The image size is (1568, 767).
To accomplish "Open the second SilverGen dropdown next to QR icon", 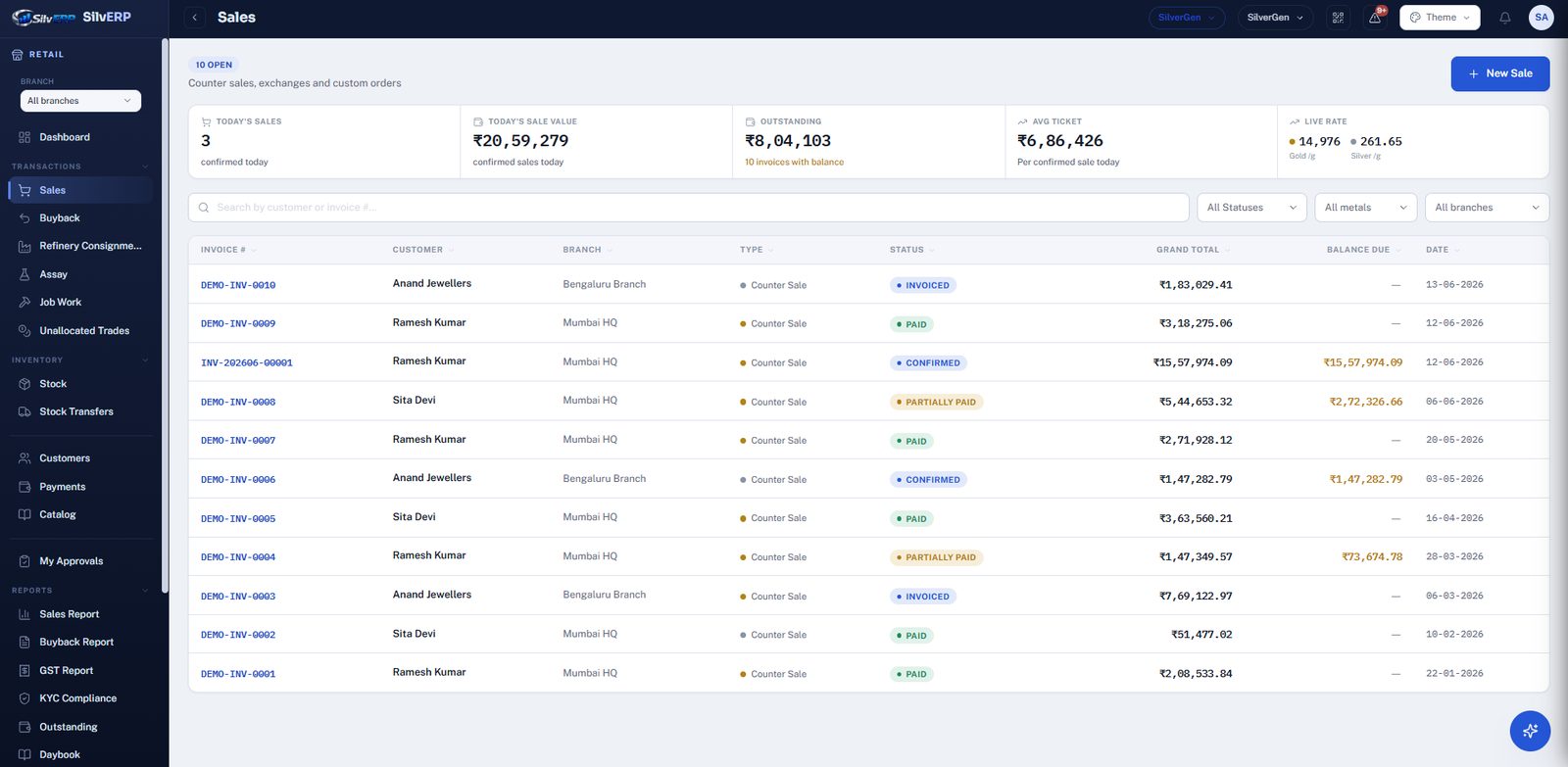I will pos(1275,18).
